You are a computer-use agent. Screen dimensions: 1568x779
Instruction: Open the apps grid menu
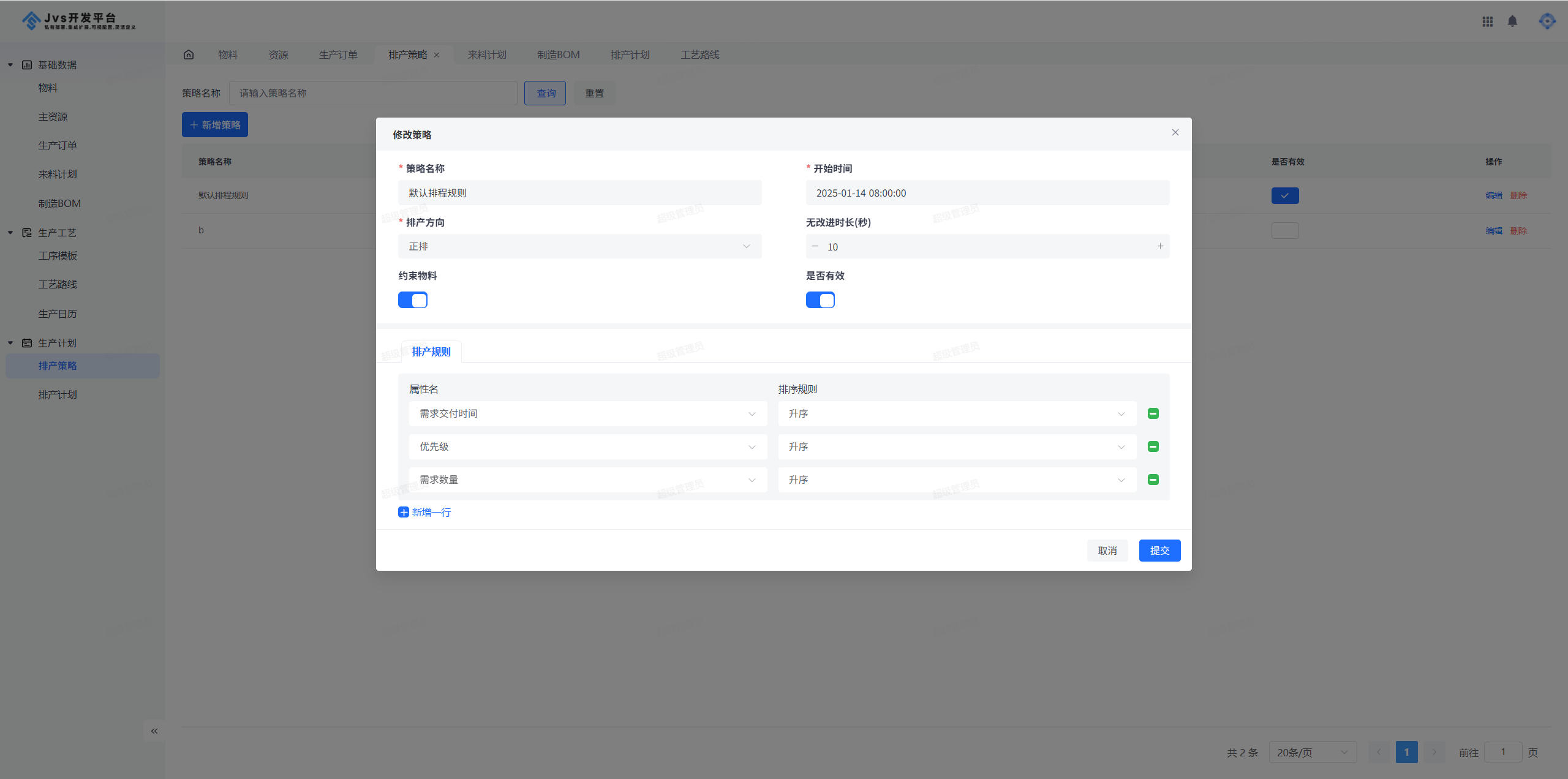(x=1487, y=21)
